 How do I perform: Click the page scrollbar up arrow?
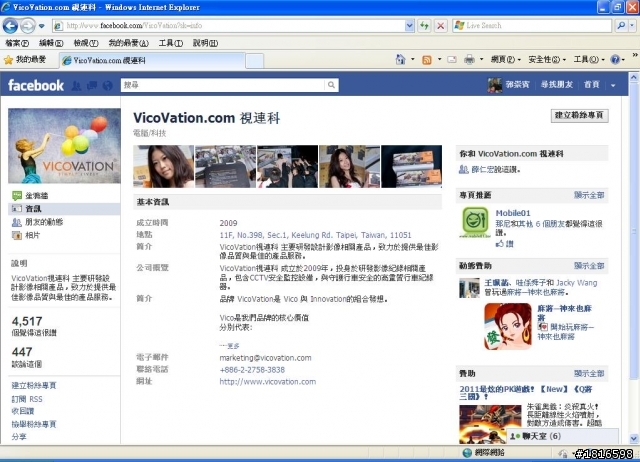point(633,77)
